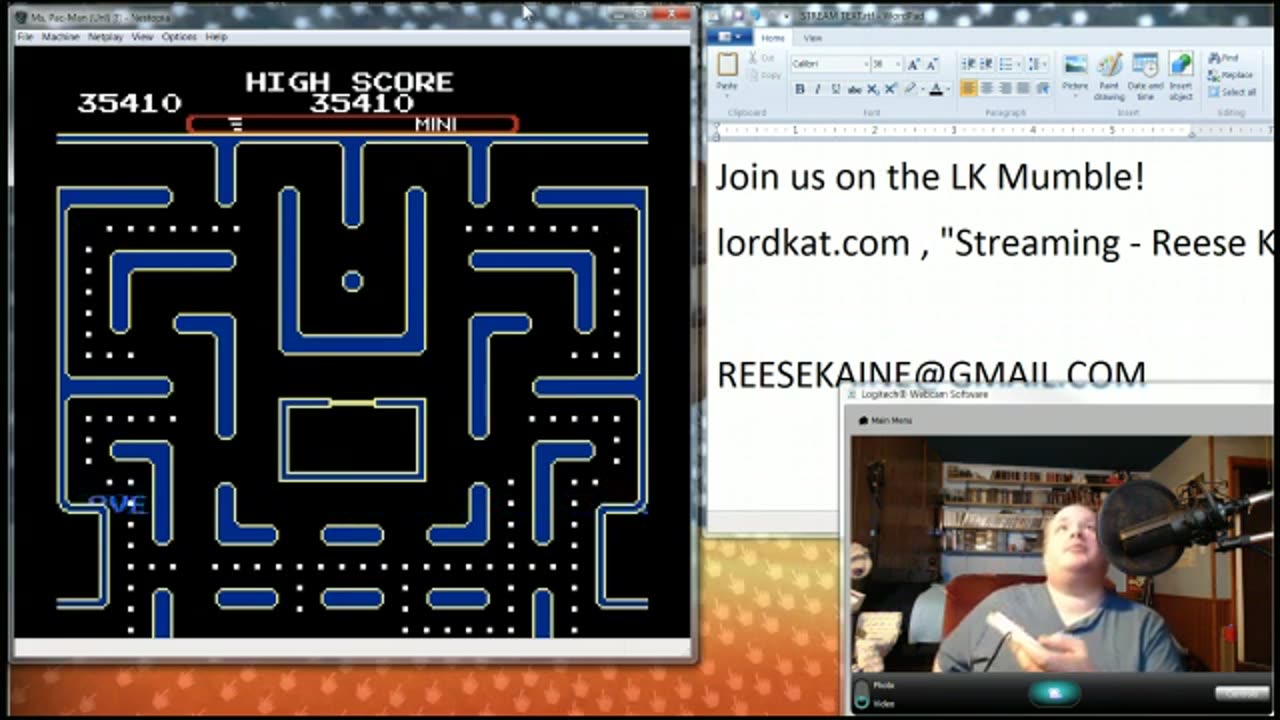Open the File menu in Nestopia
Screen dimensions: 1280x720
click(x=25, y=36)
